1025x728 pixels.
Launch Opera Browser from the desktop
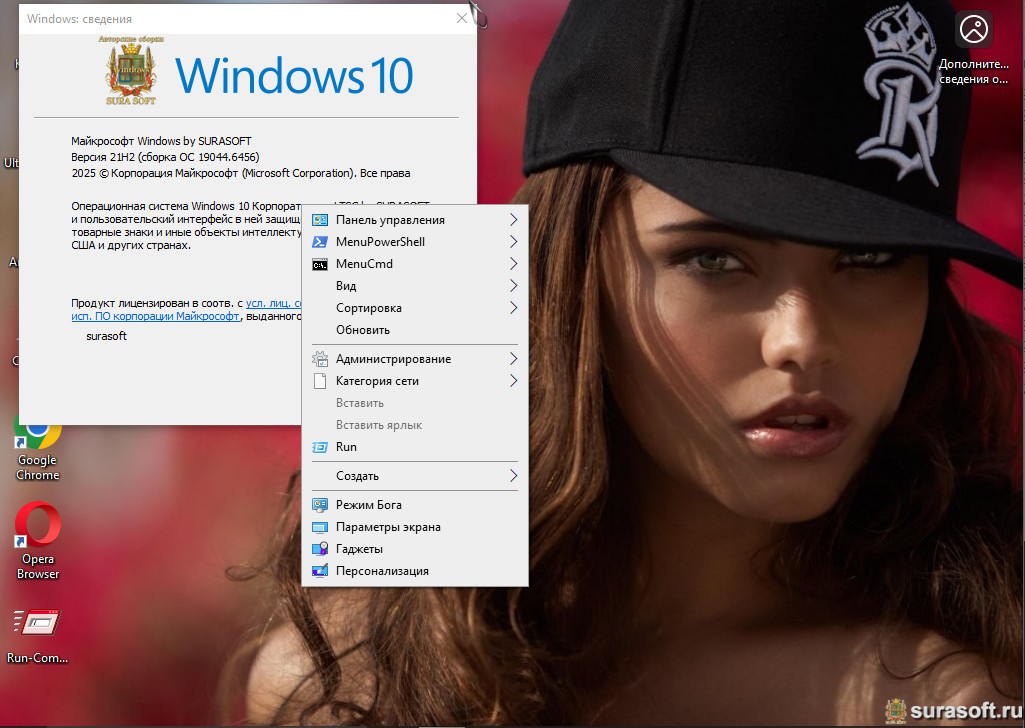37,528
